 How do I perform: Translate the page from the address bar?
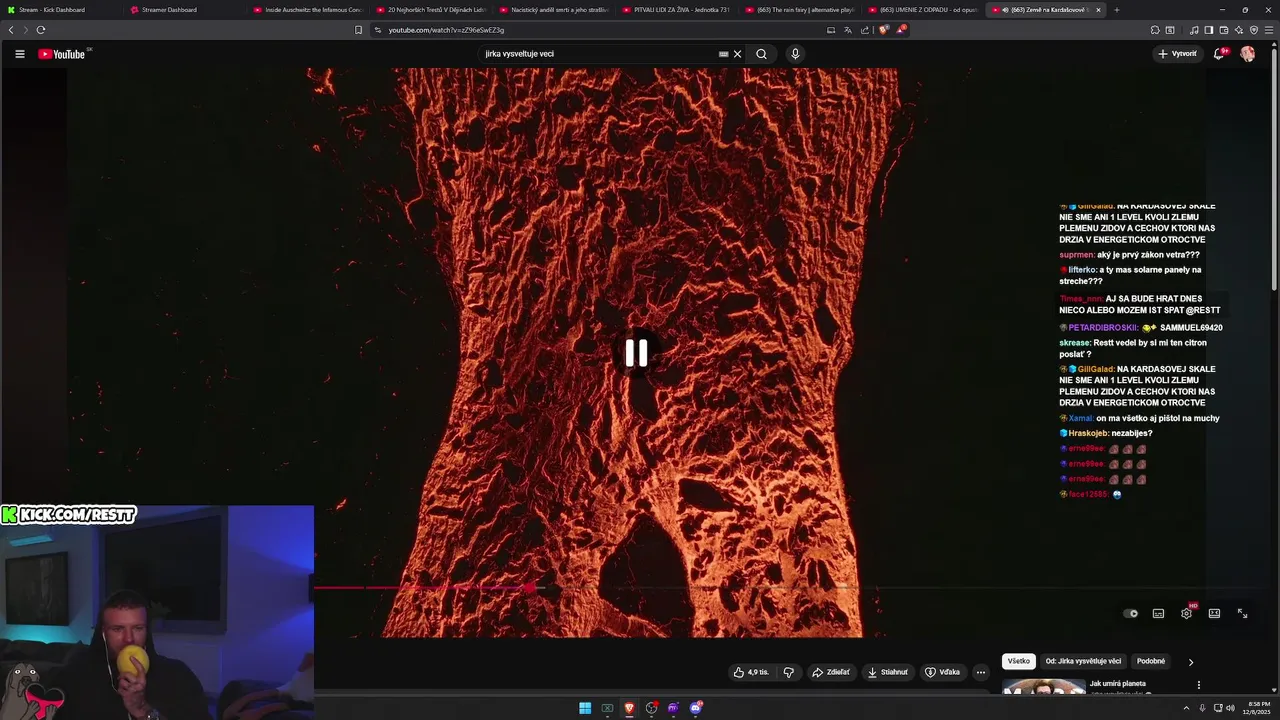click(x=847, y=30)
